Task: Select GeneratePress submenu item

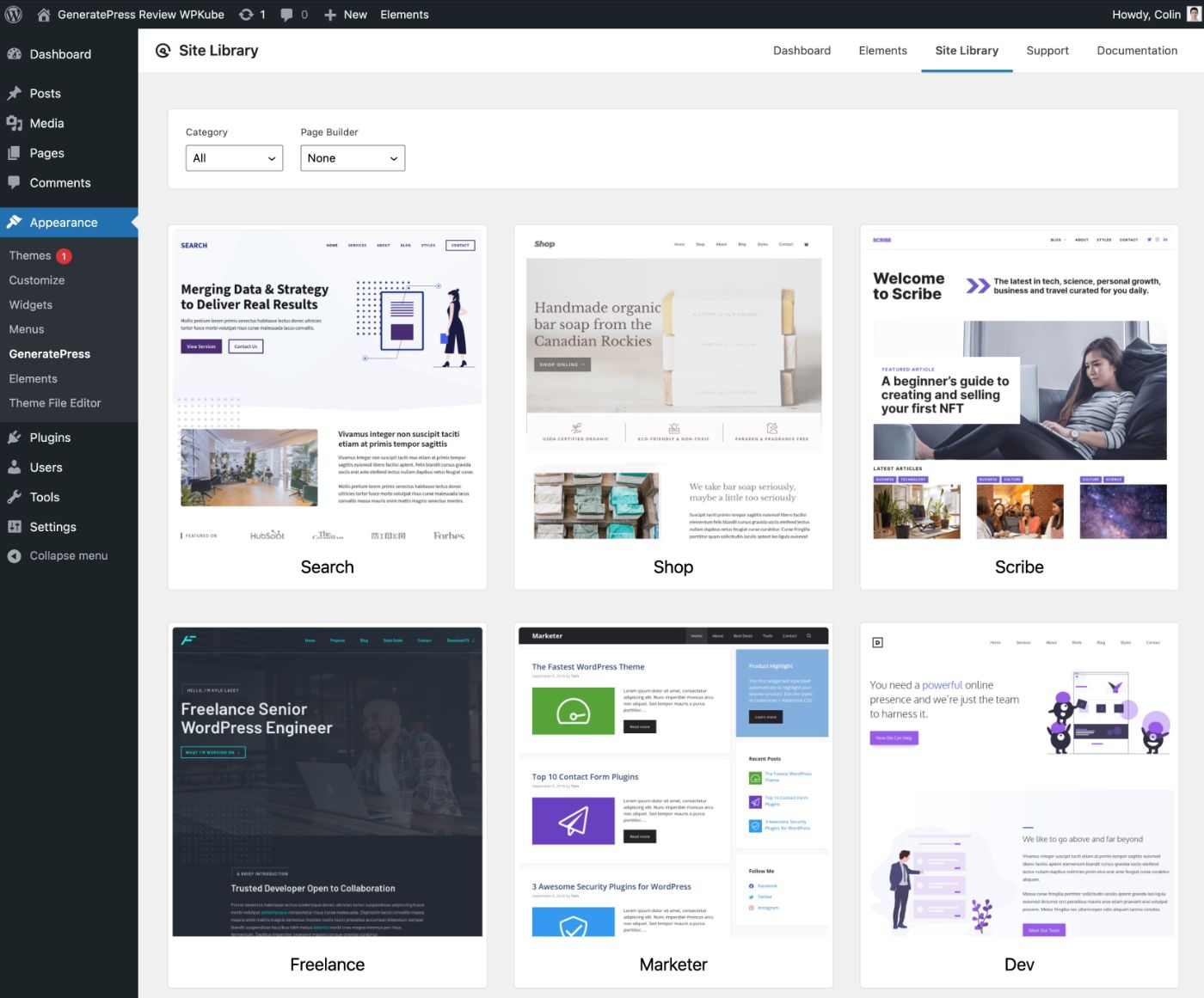Action: (x=50, y=354)
